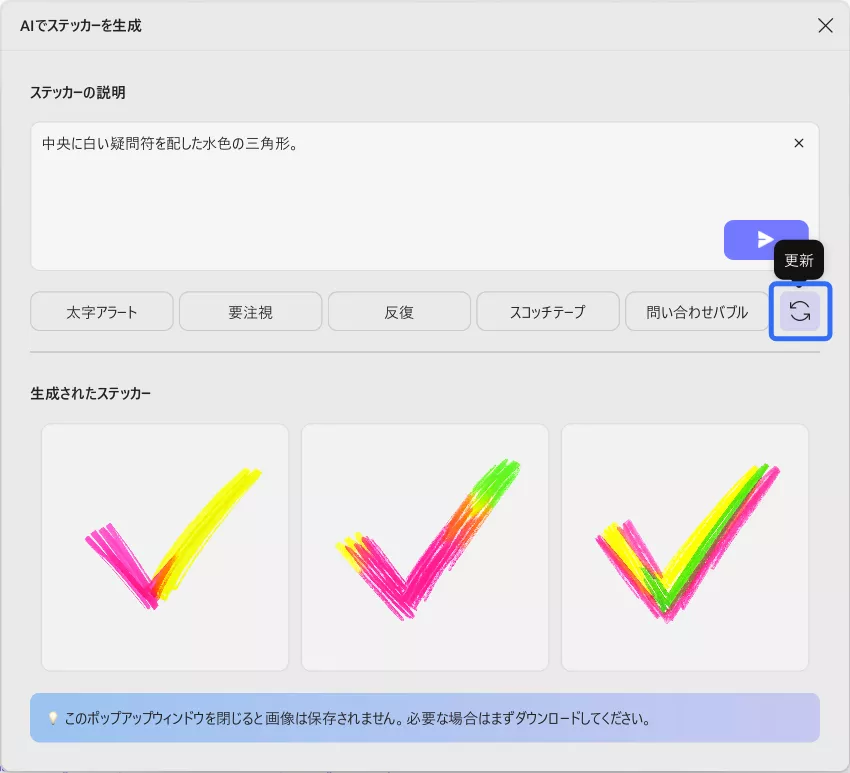Viewport: 850px width, 773px height.
Task: Select the 太字アラート prompt chip
Action: (101, 311)
